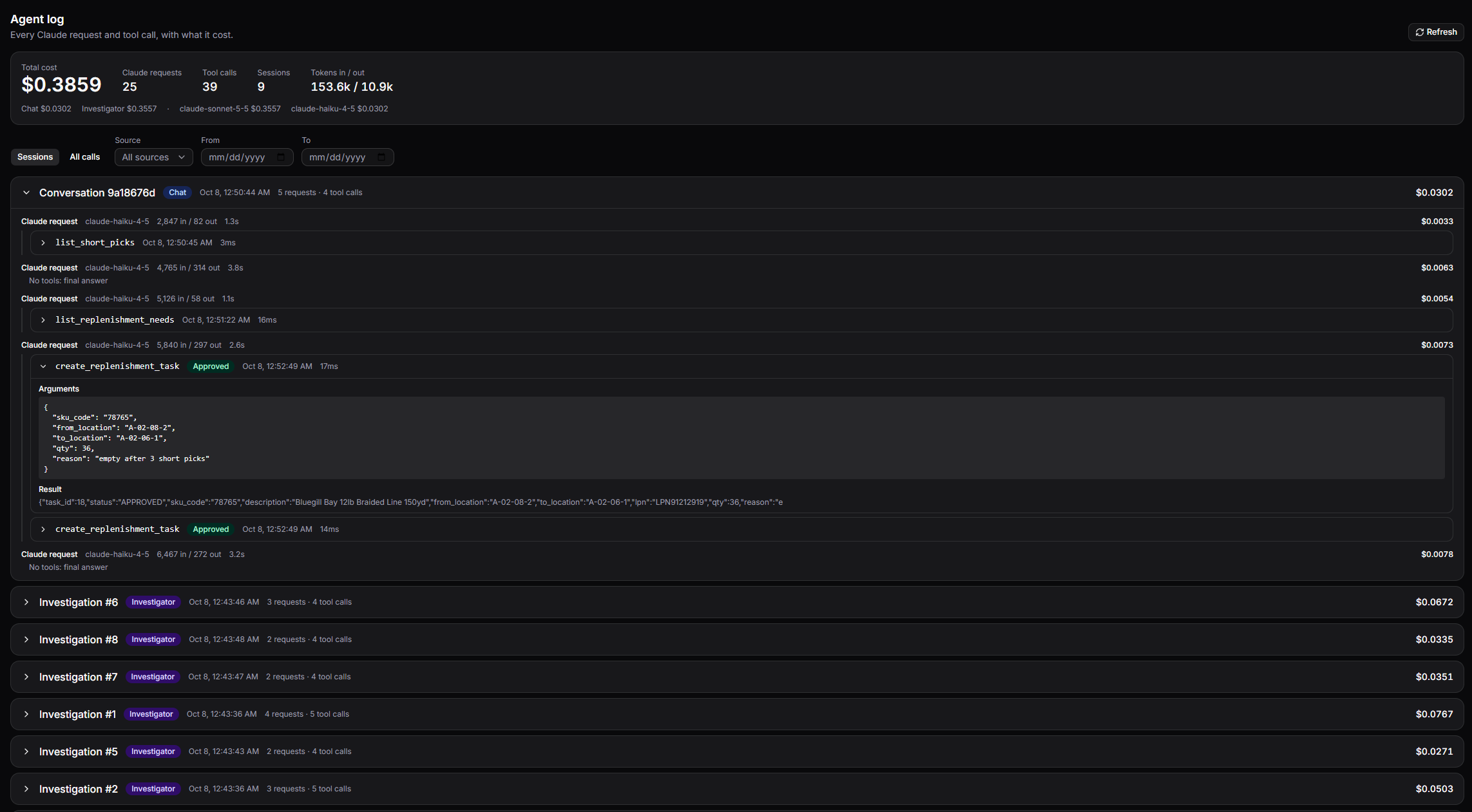Click the Arguments JSON code block
Viewport: 1472px width, 812px height.
741,438
